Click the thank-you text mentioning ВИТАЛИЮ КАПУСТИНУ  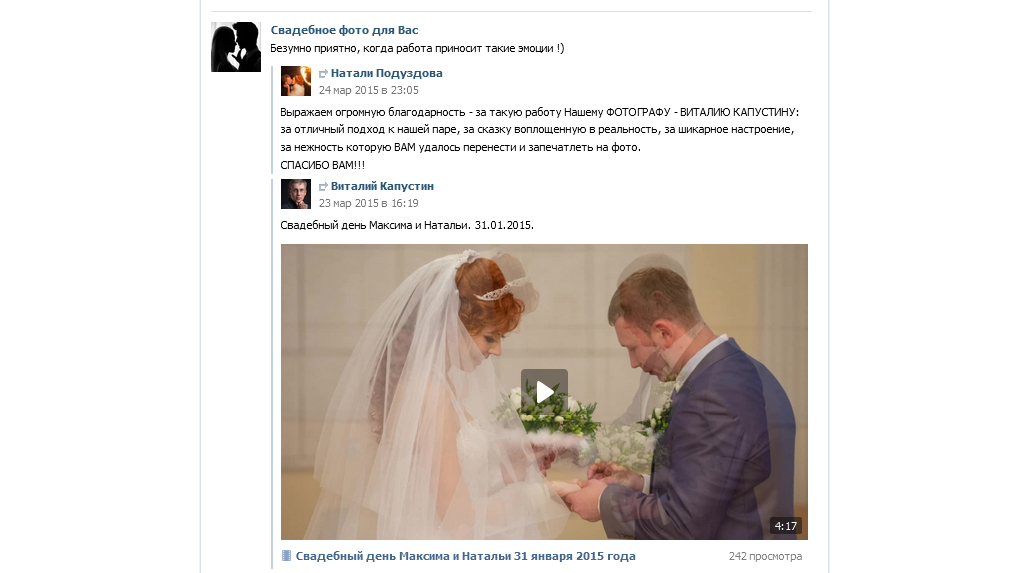click(540, 138)
